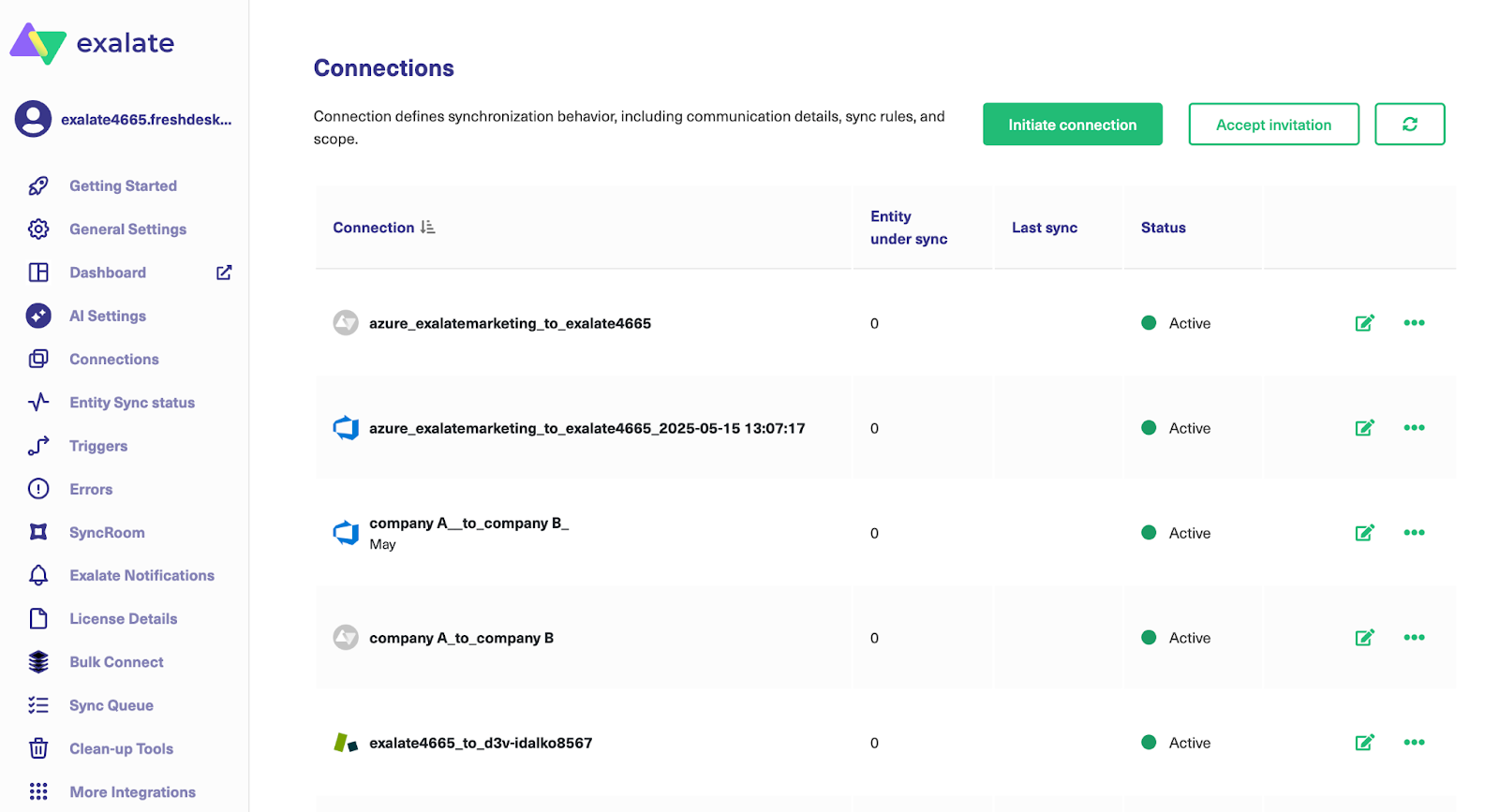1499x812 pixels.
Task: Open Entity Sync status page
Action: [132, 403]
